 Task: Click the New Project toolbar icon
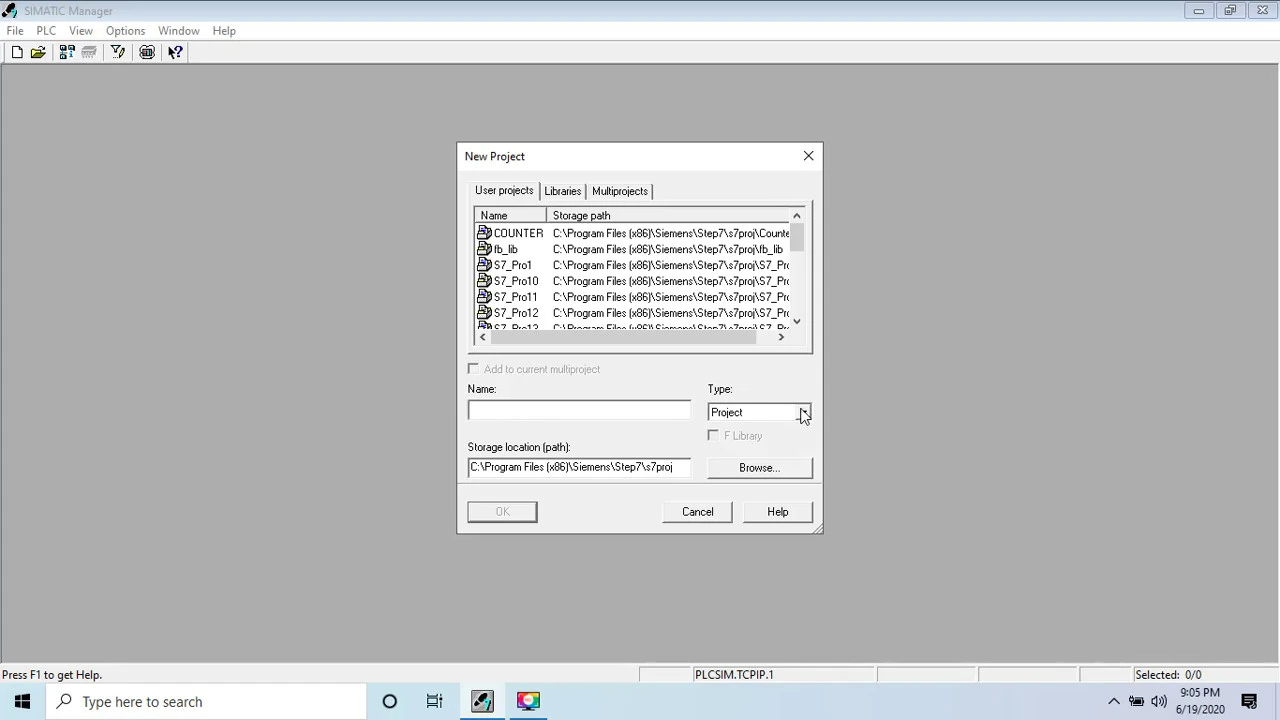17,52
